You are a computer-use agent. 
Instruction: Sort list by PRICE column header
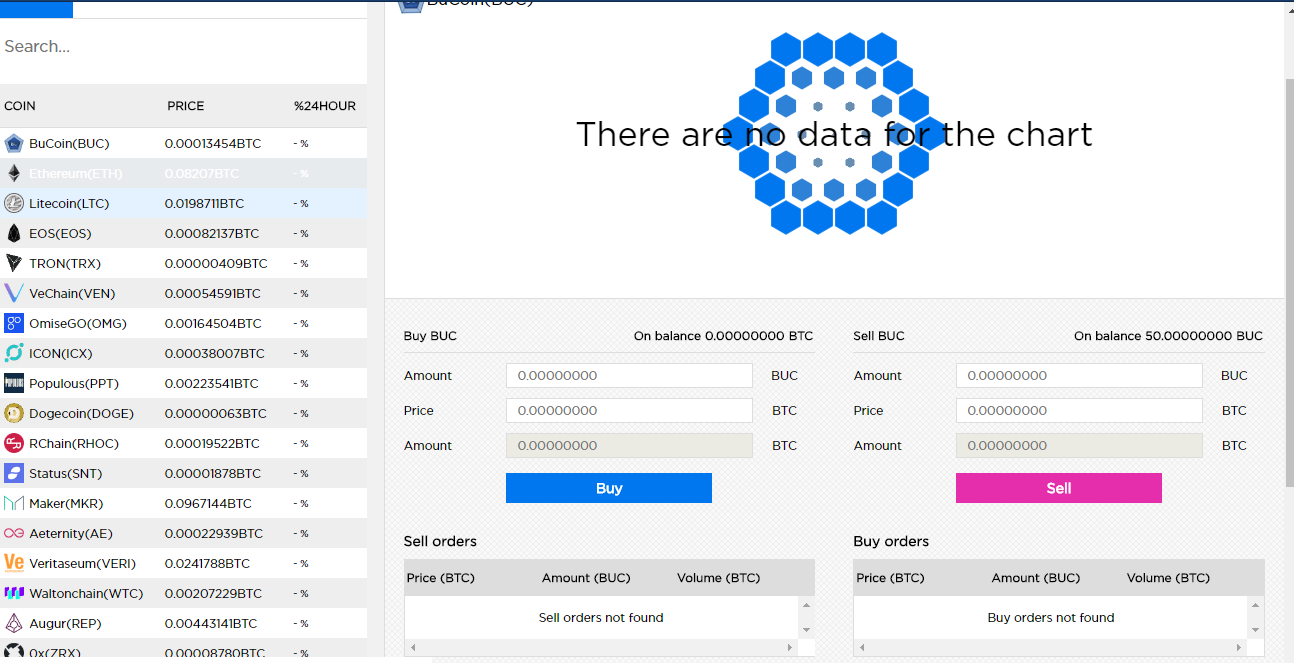(x=186, y=106)
